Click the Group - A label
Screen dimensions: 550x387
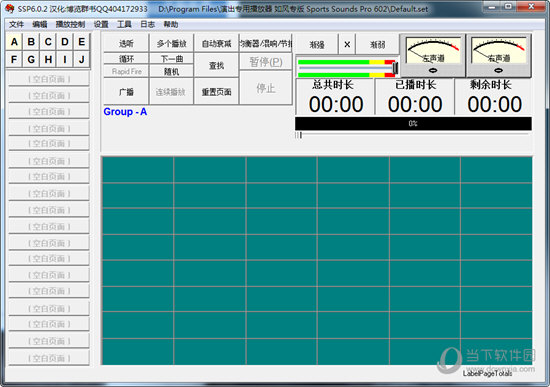(x=125, y=112)
